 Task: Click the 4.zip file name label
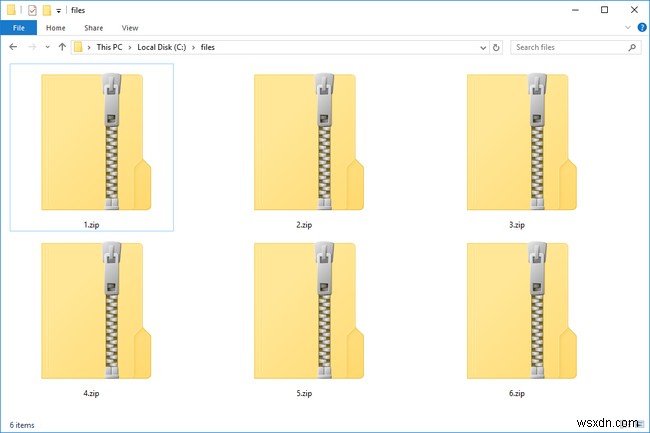point(91,393)
